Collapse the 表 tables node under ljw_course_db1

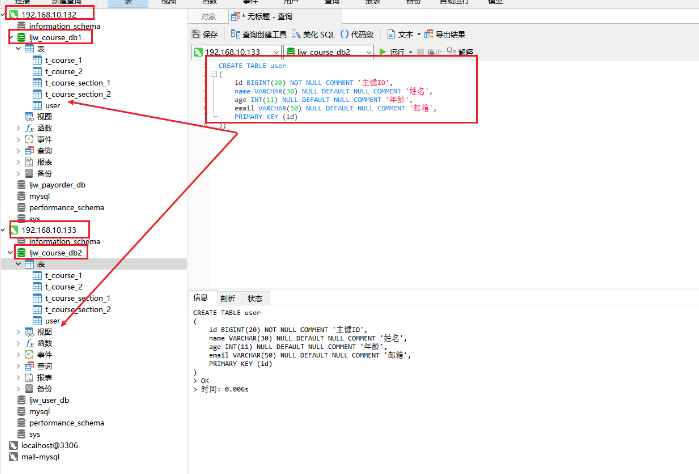[18, 49]
